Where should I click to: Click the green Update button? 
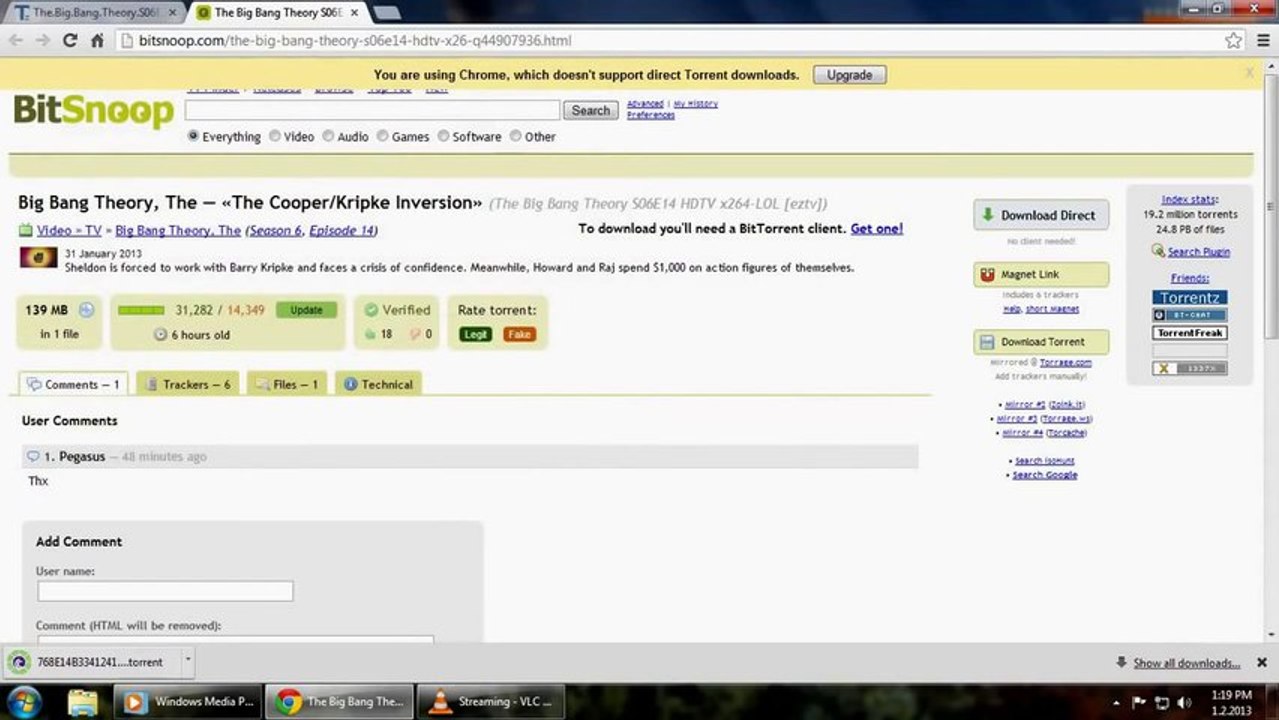click(306, 310)
